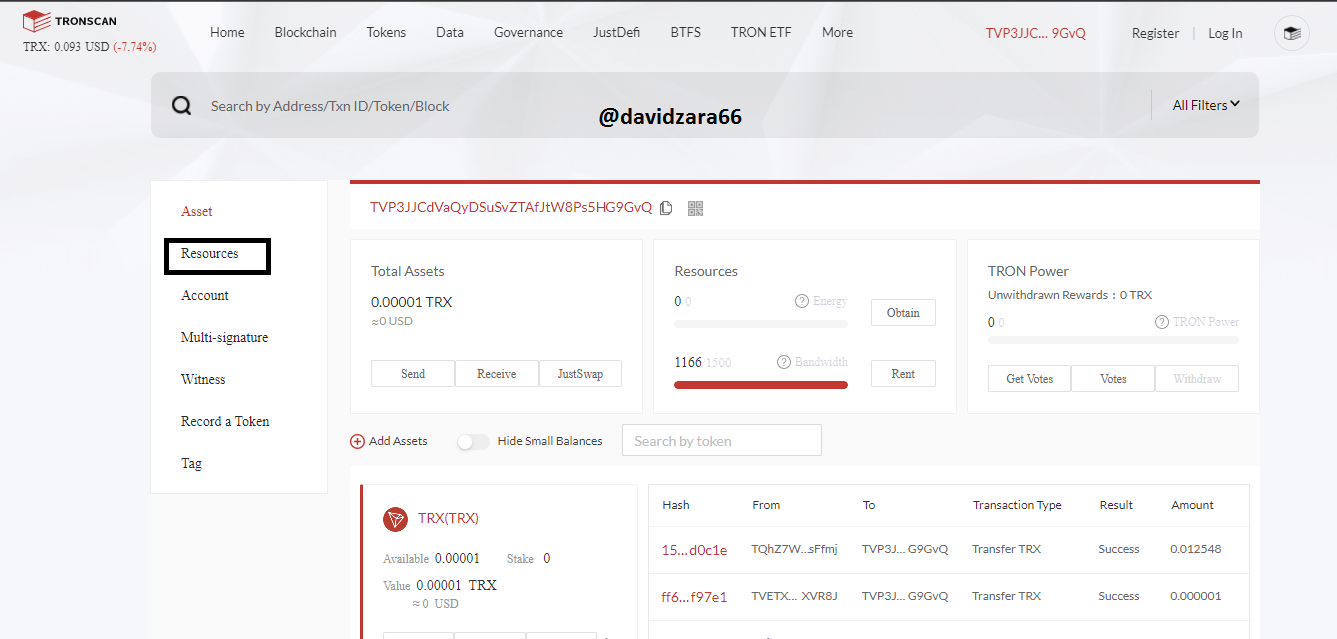Select Tag in the sidebar
Image resolution: width=1337 pixels, height=639 pixels.
(191, 463)
